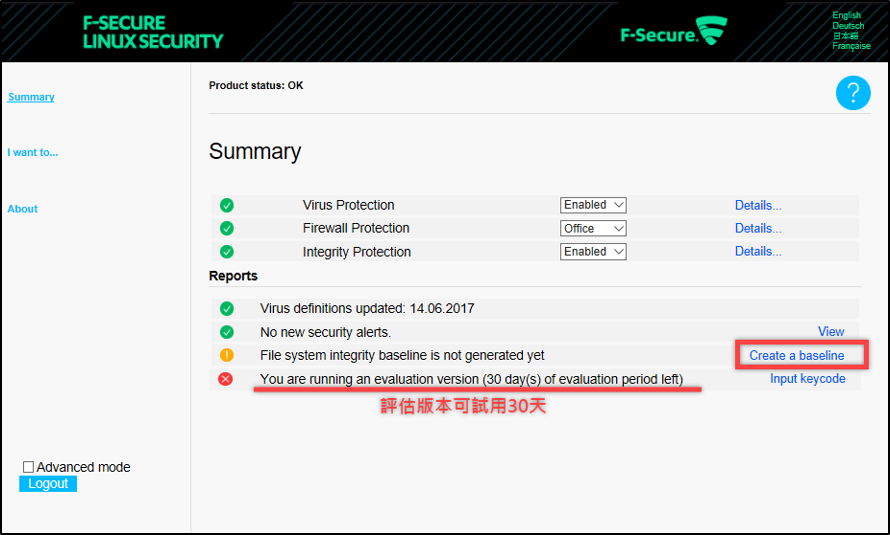The height and width of the screenshot is (535, 890).
Task: Click green check icon beside Virus Protection
Action: 227,205
